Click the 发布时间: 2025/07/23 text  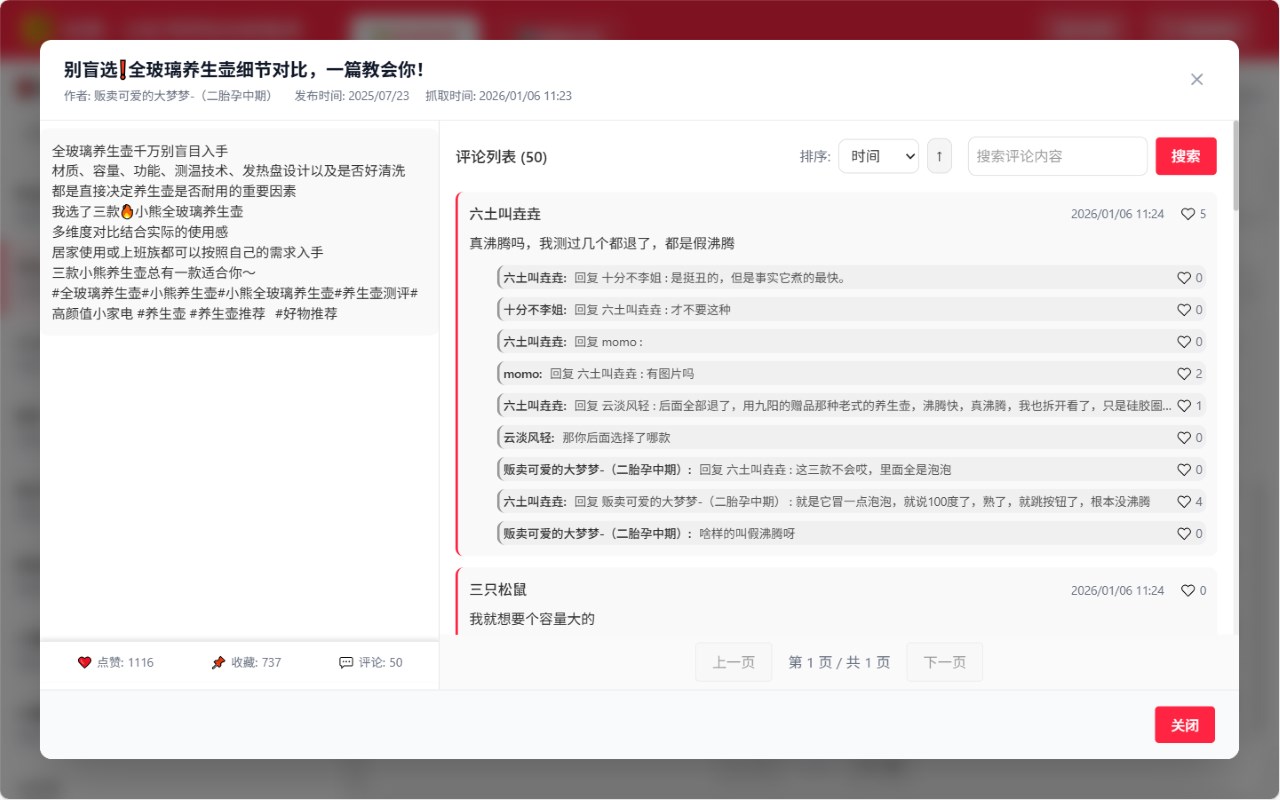[x=352, y=96]
